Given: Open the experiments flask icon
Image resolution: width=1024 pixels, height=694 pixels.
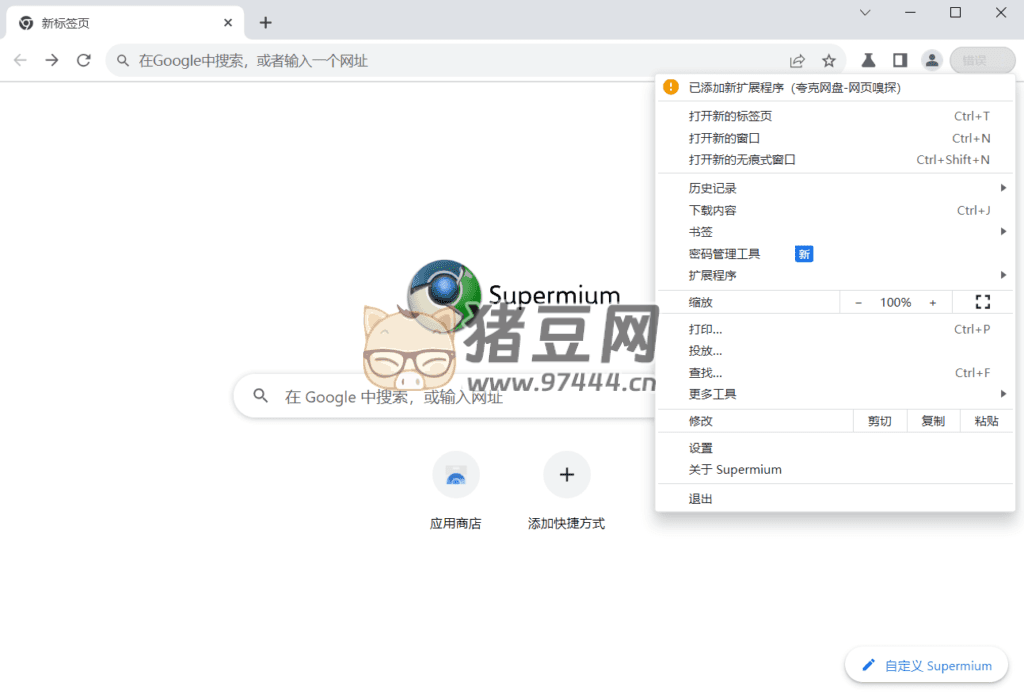Looking at the screenshot, I should point(868,61).
